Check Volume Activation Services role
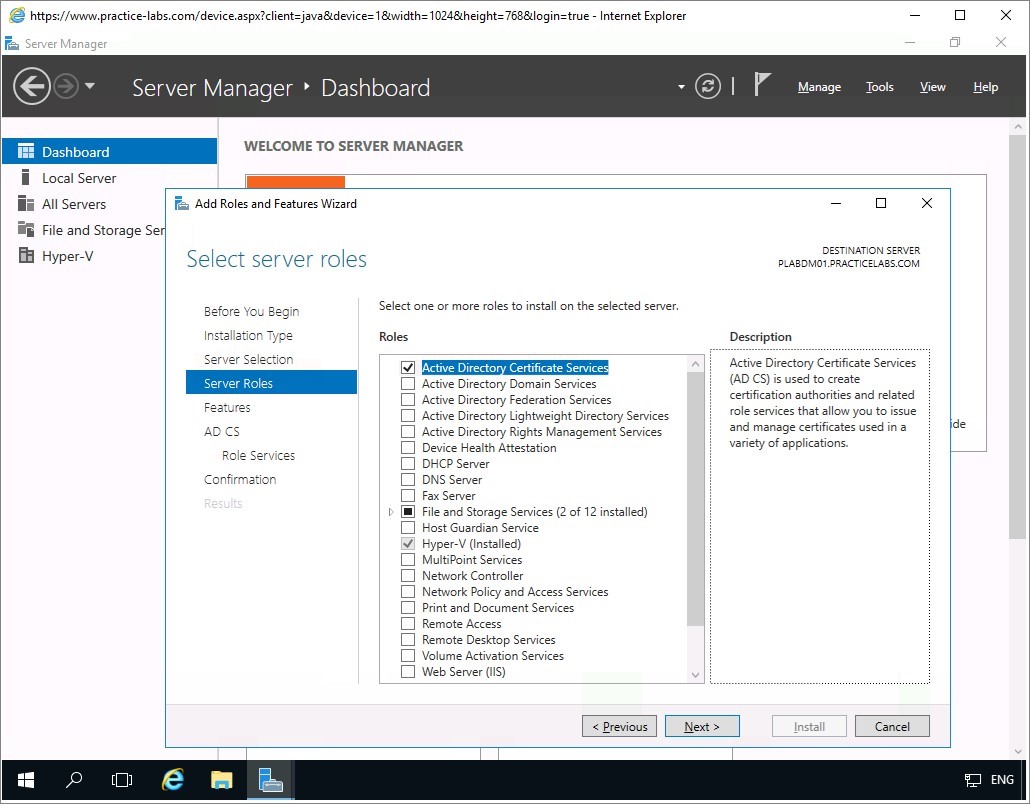 pyautogui.click(x=408, y=656)
